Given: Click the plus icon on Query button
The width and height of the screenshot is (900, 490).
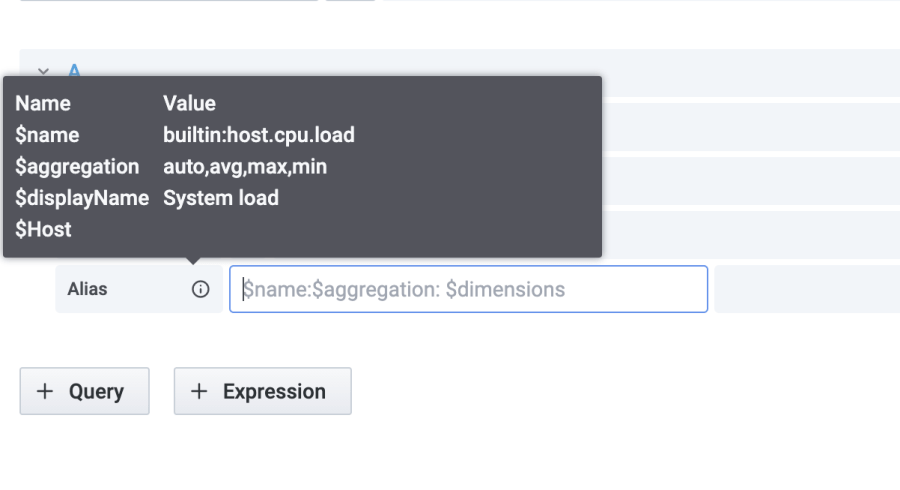Looking at the screenshot, I should tap(45, 391).
